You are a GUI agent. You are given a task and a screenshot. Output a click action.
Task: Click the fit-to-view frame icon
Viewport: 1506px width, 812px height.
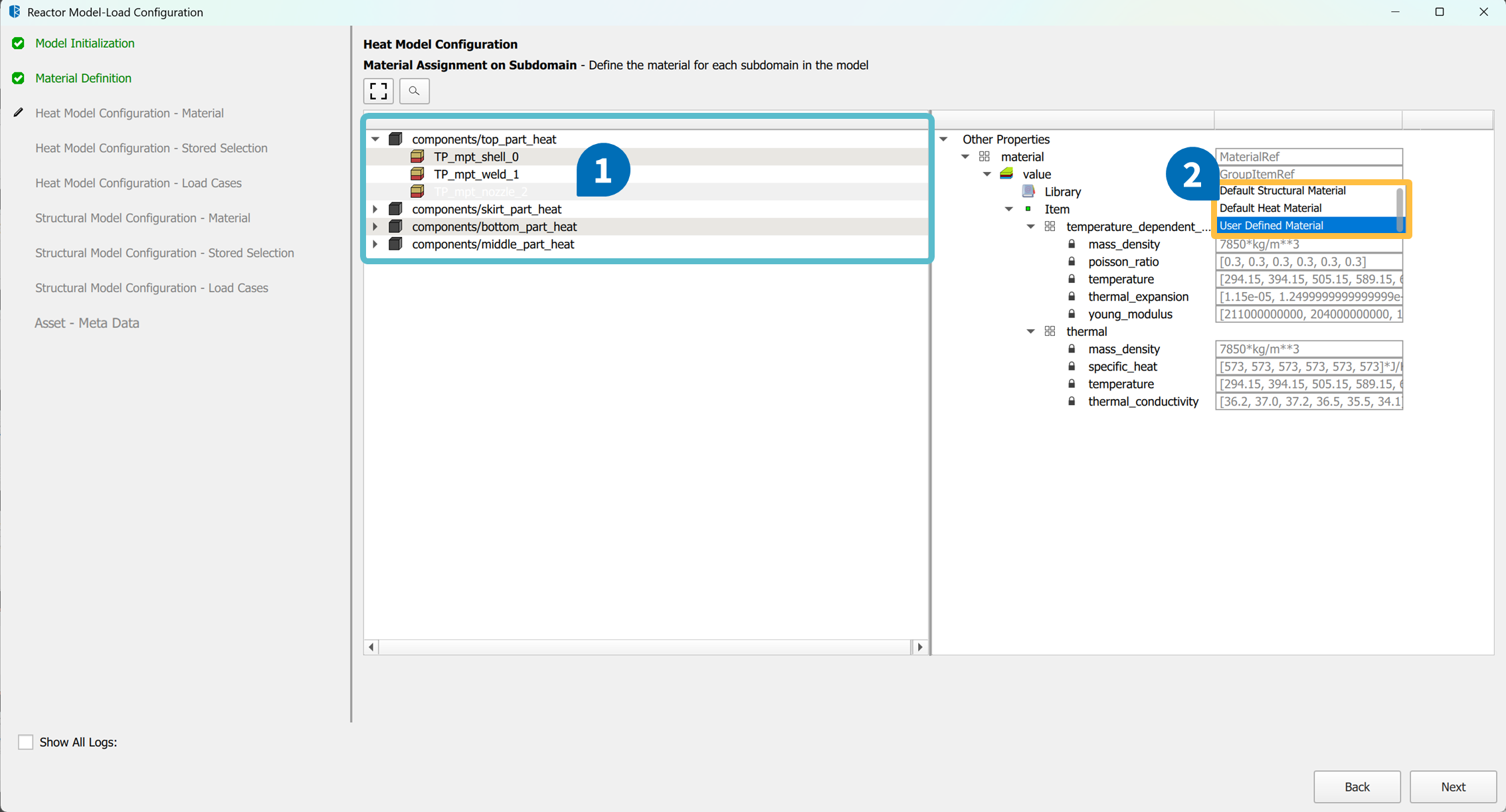[x=379, y=91]
